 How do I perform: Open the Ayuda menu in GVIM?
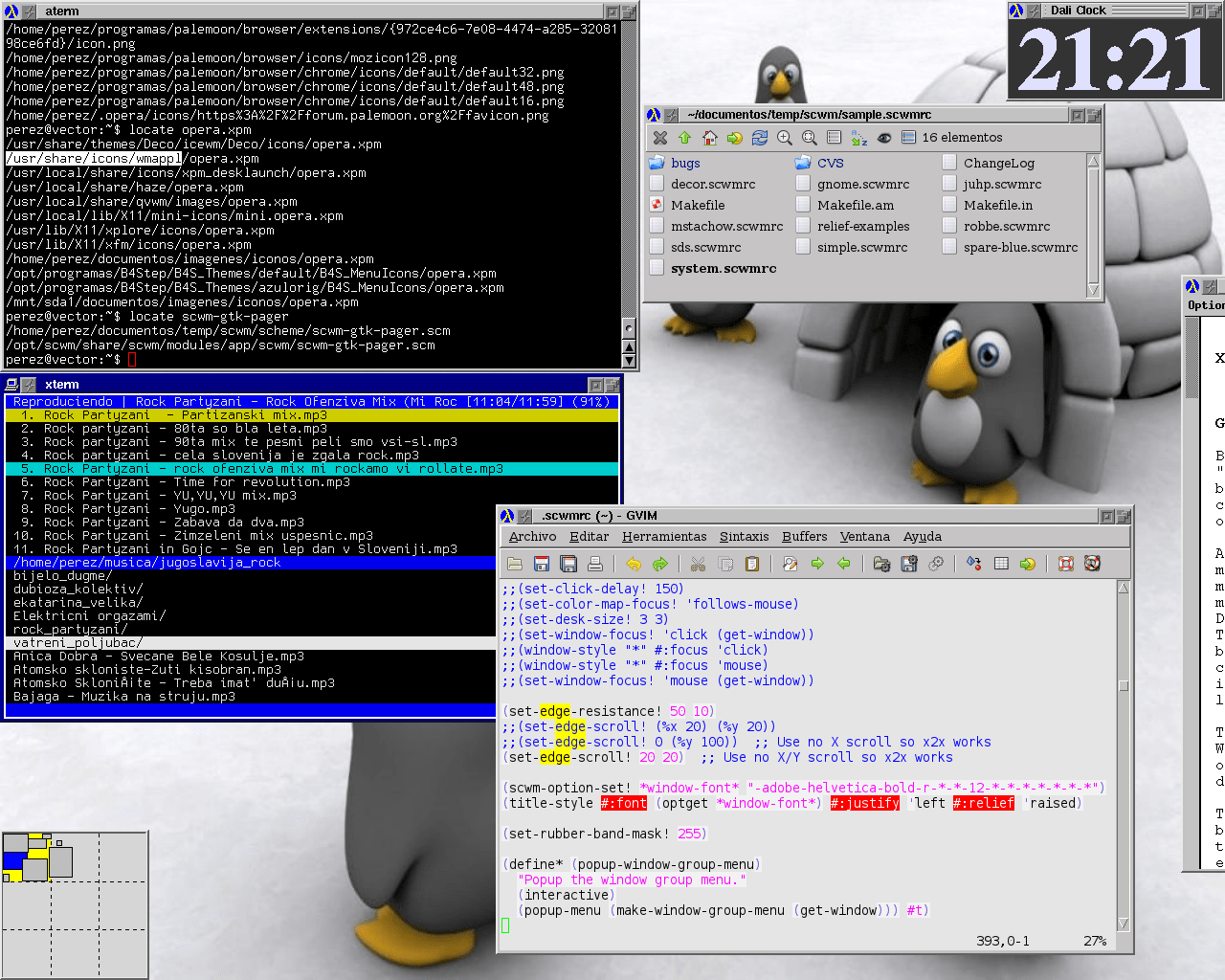coord(922,537)
